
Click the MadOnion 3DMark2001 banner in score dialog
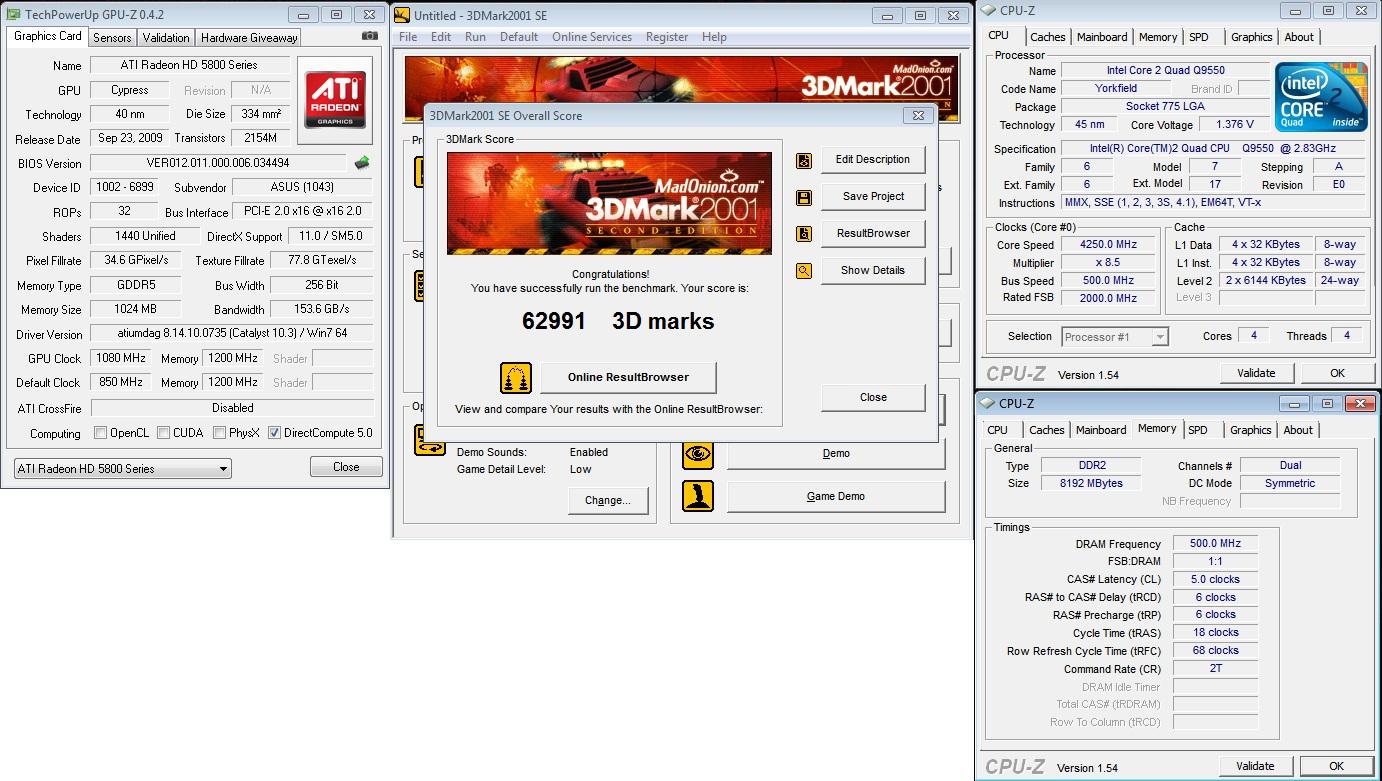[609, 204]
